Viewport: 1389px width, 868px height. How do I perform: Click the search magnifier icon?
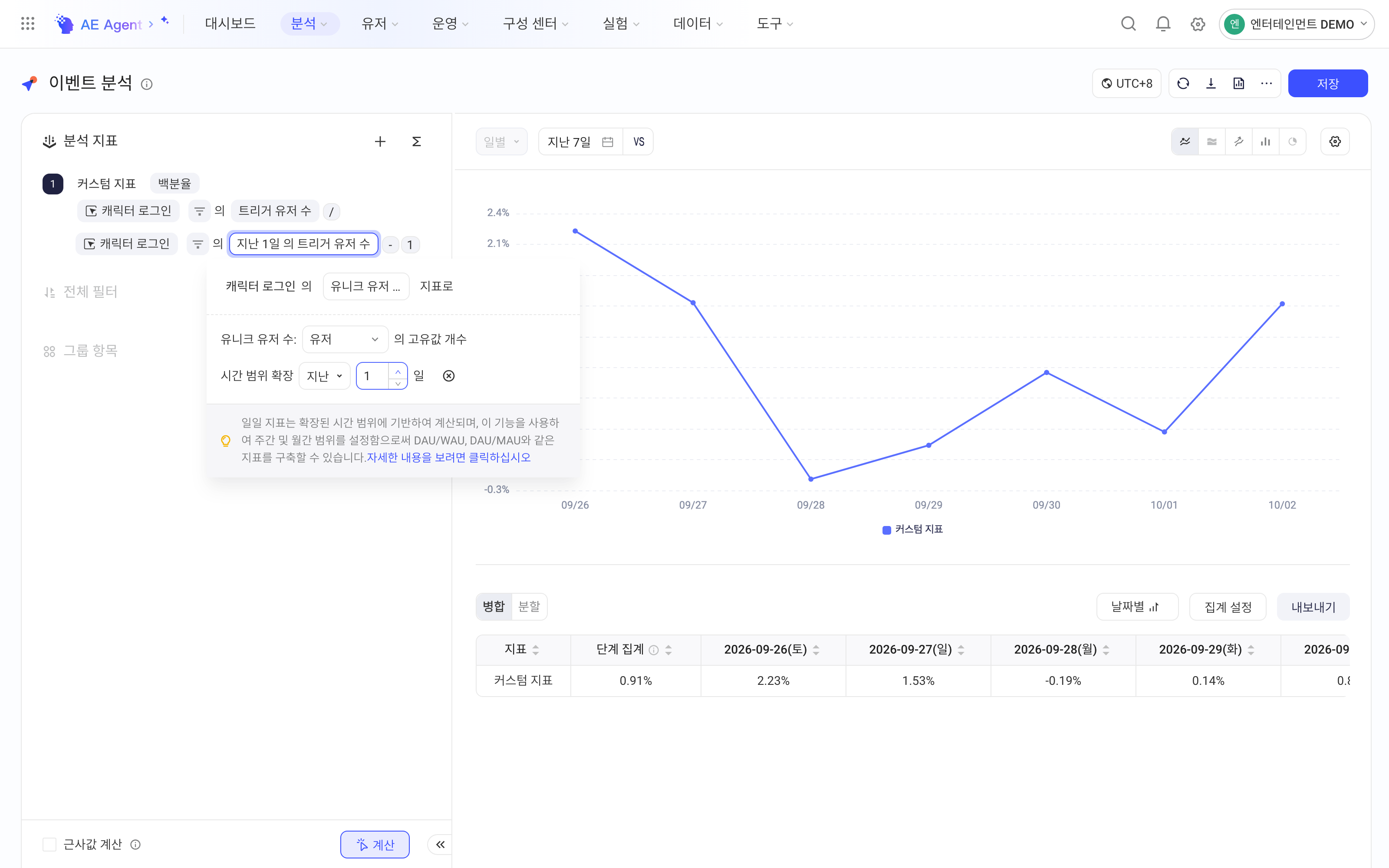[x=1129, y=23]
